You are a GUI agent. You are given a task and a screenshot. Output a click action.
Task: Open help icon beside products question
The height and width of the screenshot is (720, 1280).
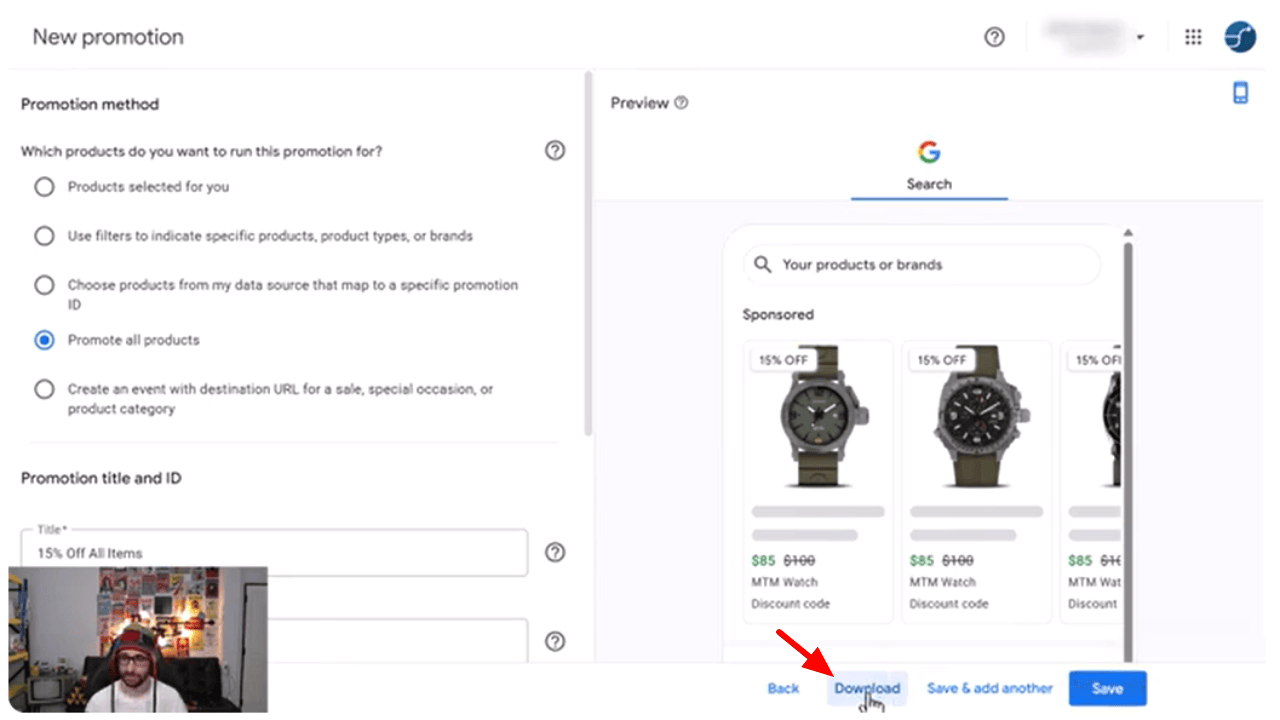click(x=555, y=150)
